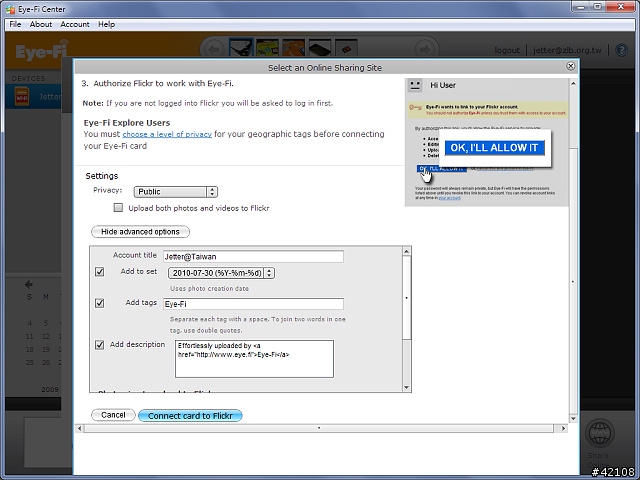Minimize the Eye-Fi Center window
Viewport: 640px width, 480px height.
tap(580, 7)
